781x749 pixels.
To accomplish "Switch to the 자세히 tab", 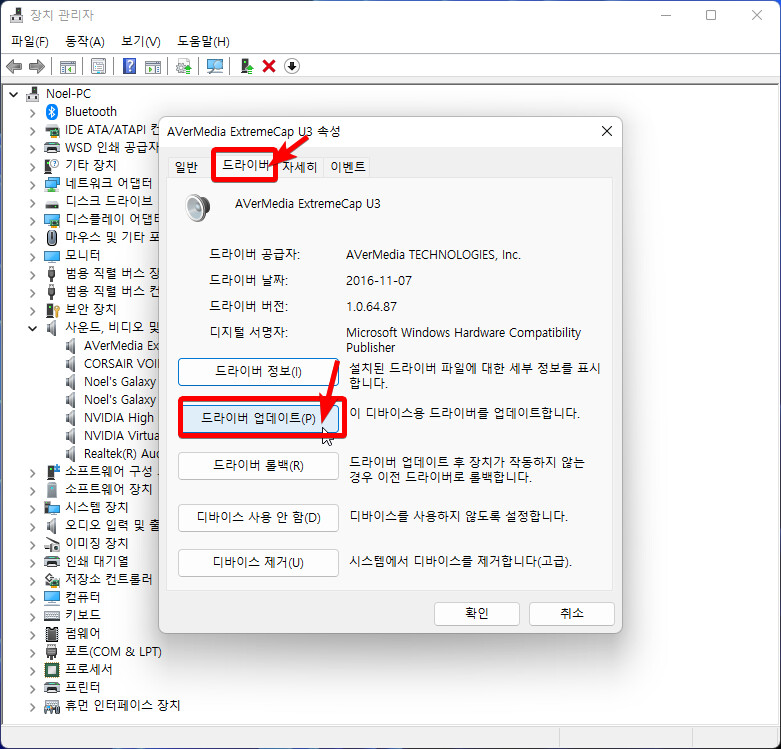I will [x=299, y=167].
